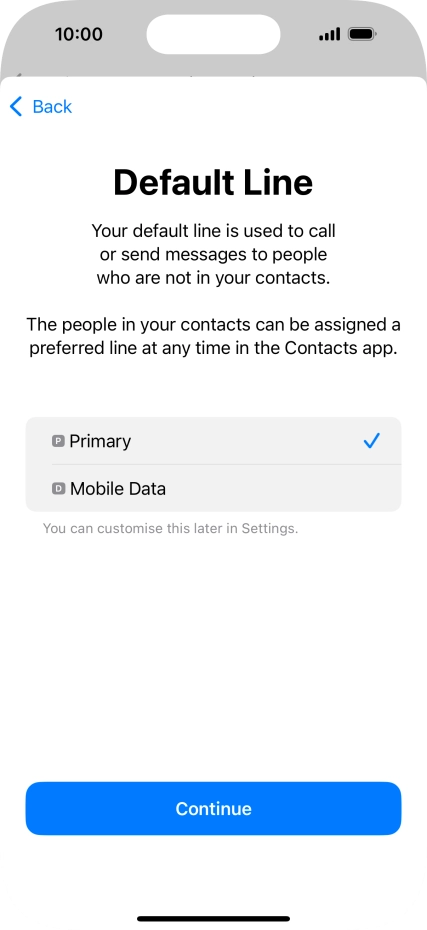The width and height of the screenshot is (427, 930).
Task: Tap the blue back chevron icon
Action: [x=16, y=107]
